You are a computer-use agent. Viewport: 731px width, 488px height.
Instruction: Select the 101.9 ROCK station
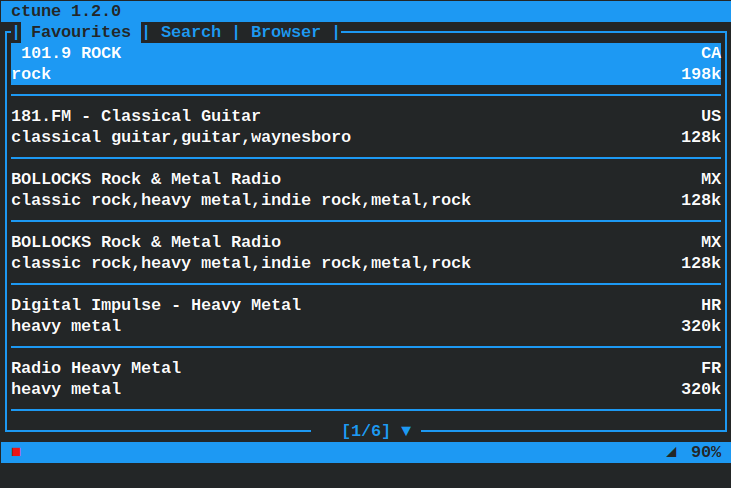click(x=366, y=64)
